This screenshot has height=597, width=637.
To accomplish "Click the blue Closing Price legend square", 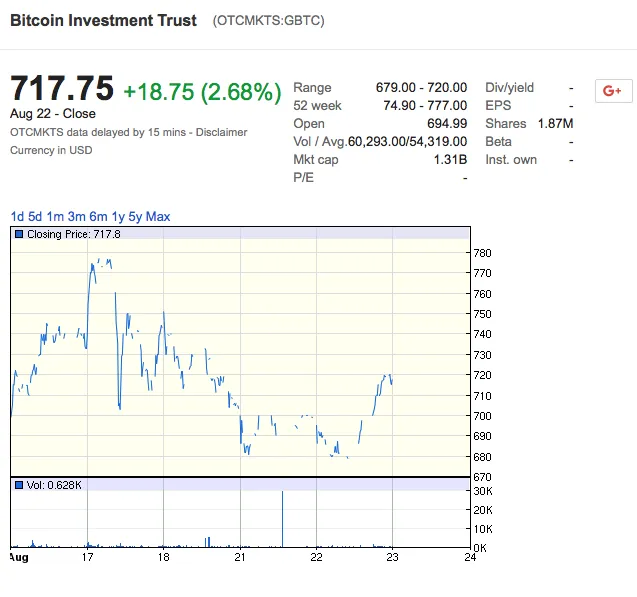I will (x=19, y=234).
